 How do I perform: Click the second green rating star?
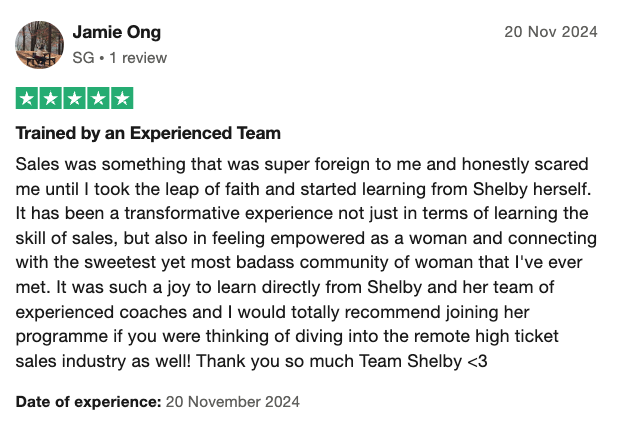point(51,98)
